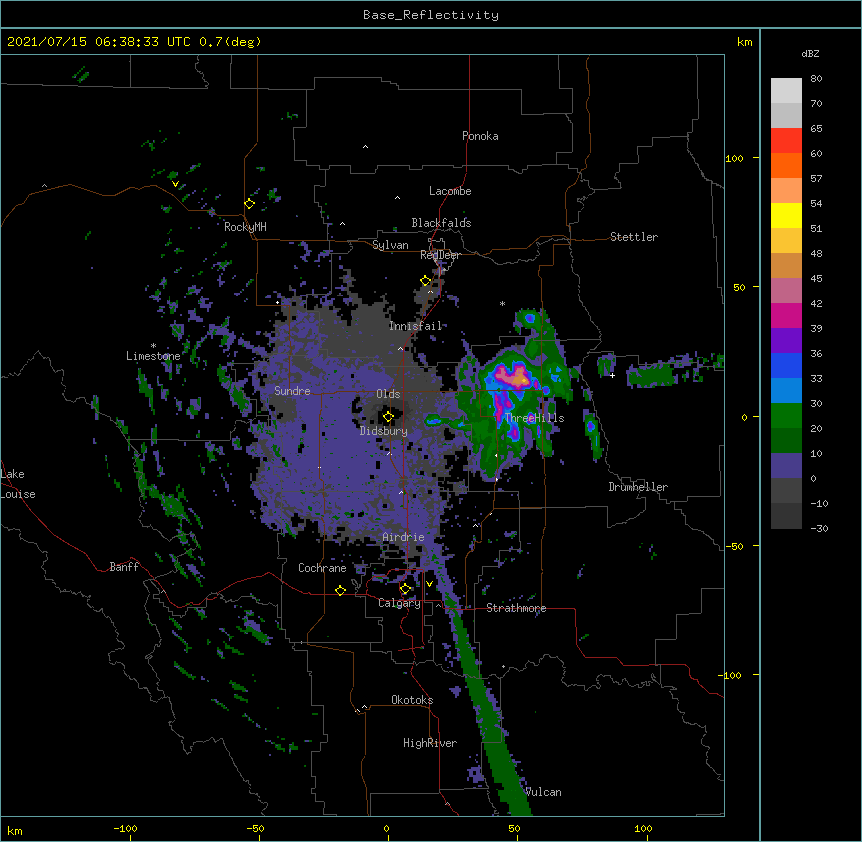Click the Strathmore city label
Viewport: 862px width, 842px height.
tap(516, 608)
